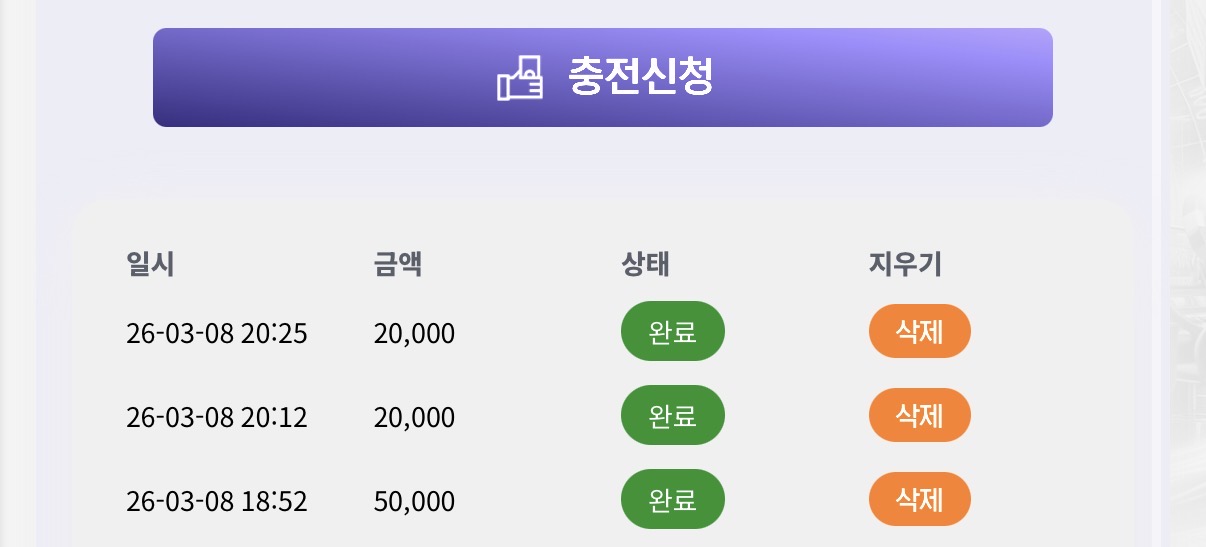Click the 26-03-08 18:52 date entry
1206x547 pixels.
click(x=216, y=501)
